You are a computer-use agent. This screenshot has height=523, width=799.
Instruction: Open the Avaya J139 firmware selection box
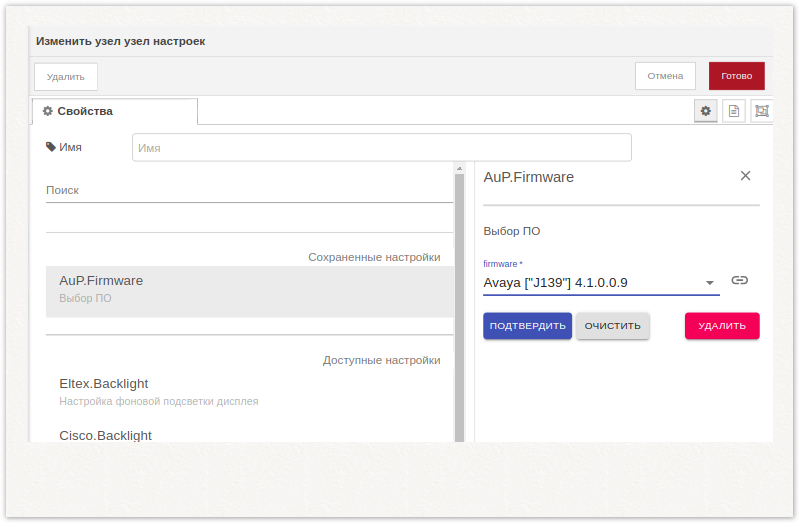[590, 283]
